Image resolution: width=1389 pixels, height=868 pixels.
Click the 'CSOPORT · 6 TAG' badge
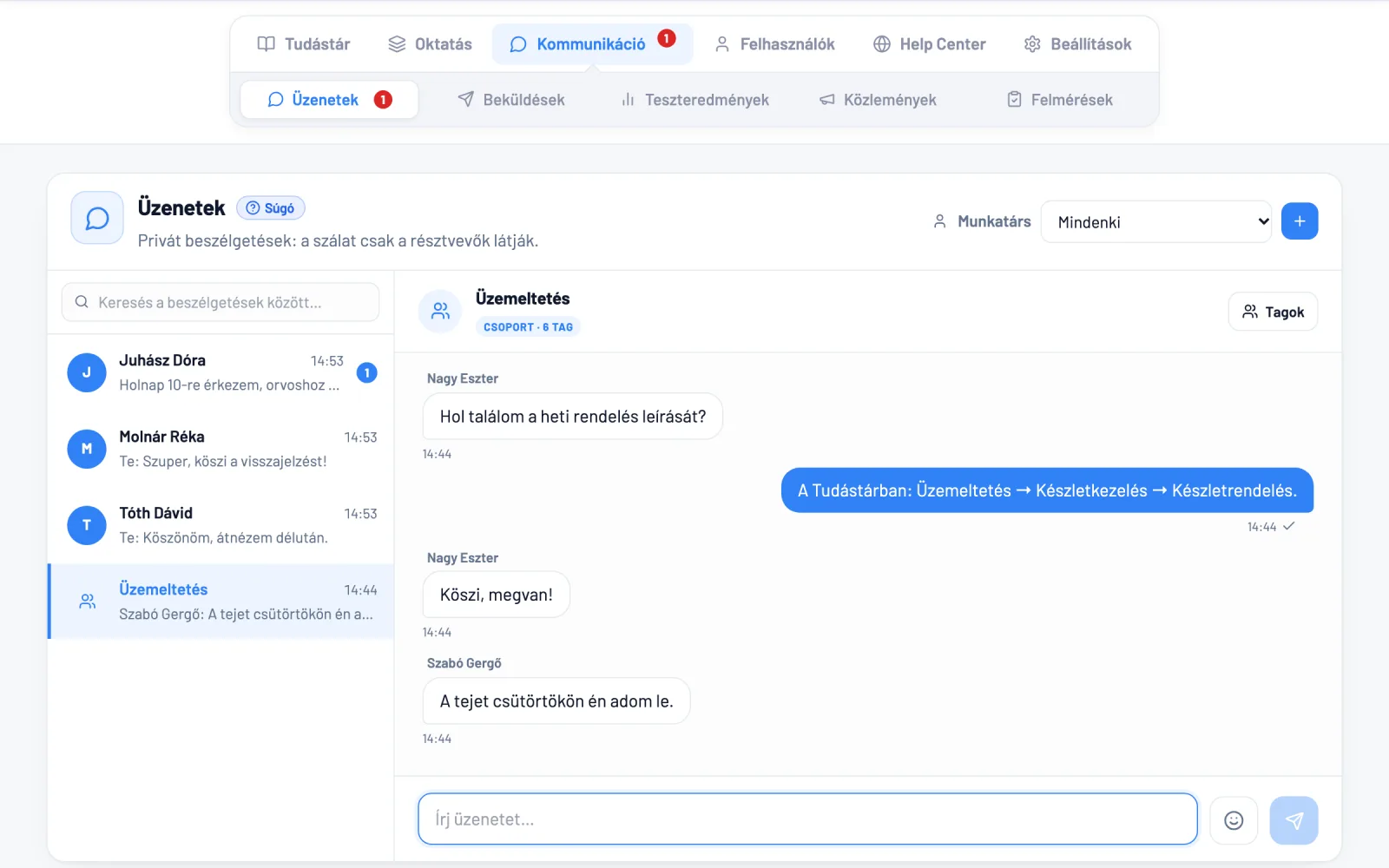[528, 327]
